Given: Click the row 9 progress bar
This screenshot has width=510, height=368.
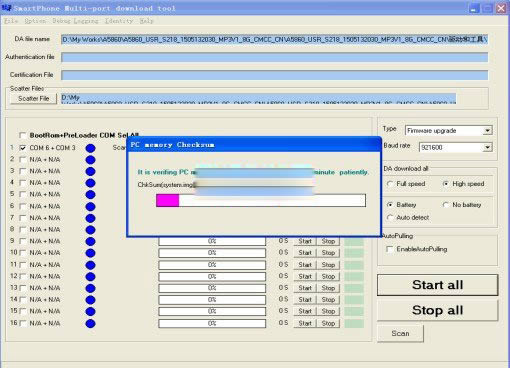Looking at the screenshot, I should coord(212,241).
